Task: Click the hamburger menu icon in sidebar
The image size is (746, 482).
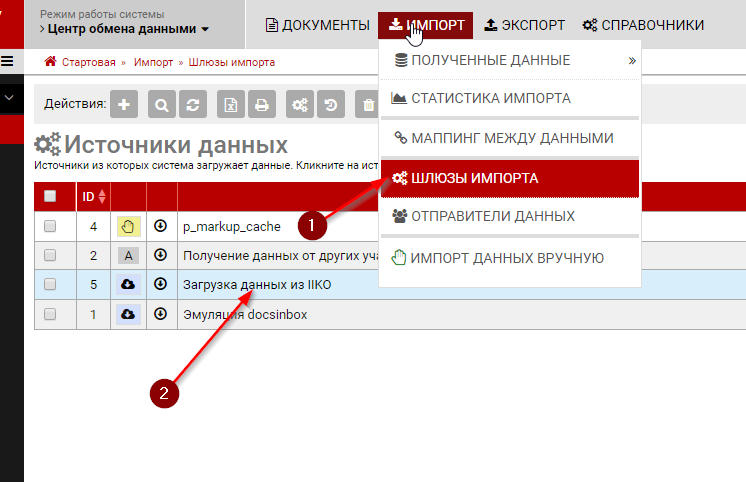Action: 7,62
